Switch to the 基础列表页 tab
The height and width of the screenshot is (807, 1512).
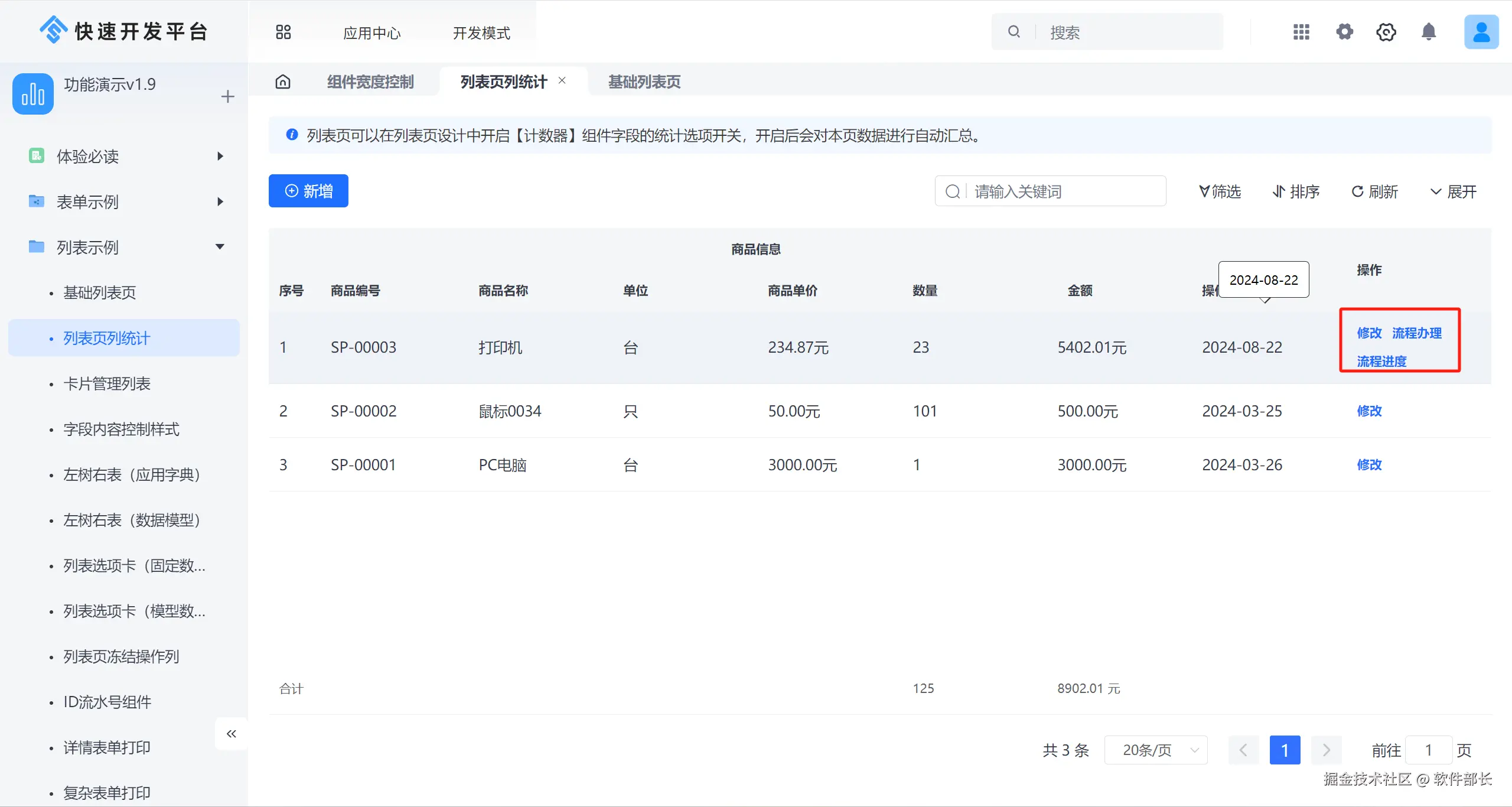pyautogui.click(x=644, y=82)
